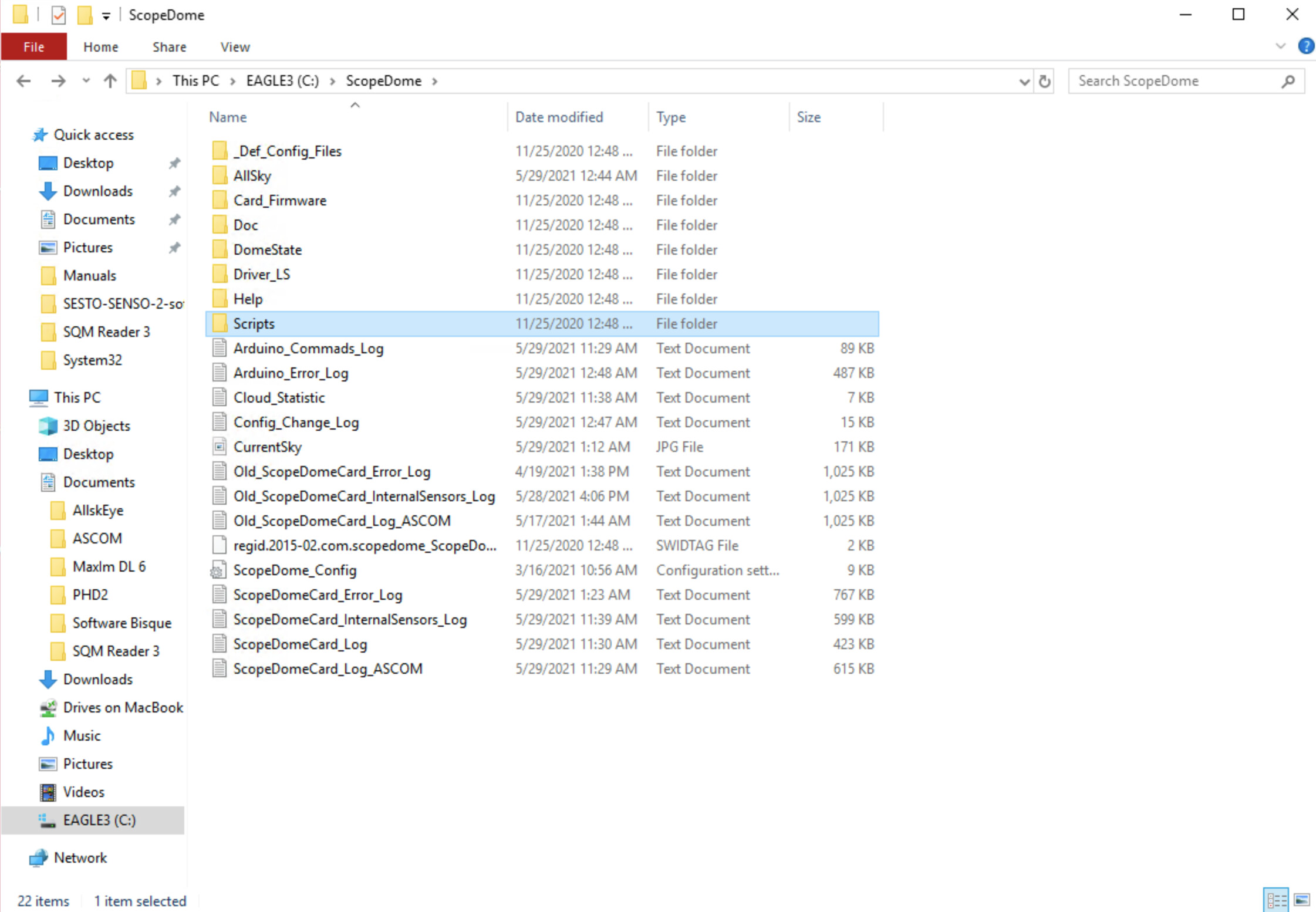Viewport: 1316px width, 912px height.
Task: Click into the Search ScopeDome field
Action: [1186, 81]
